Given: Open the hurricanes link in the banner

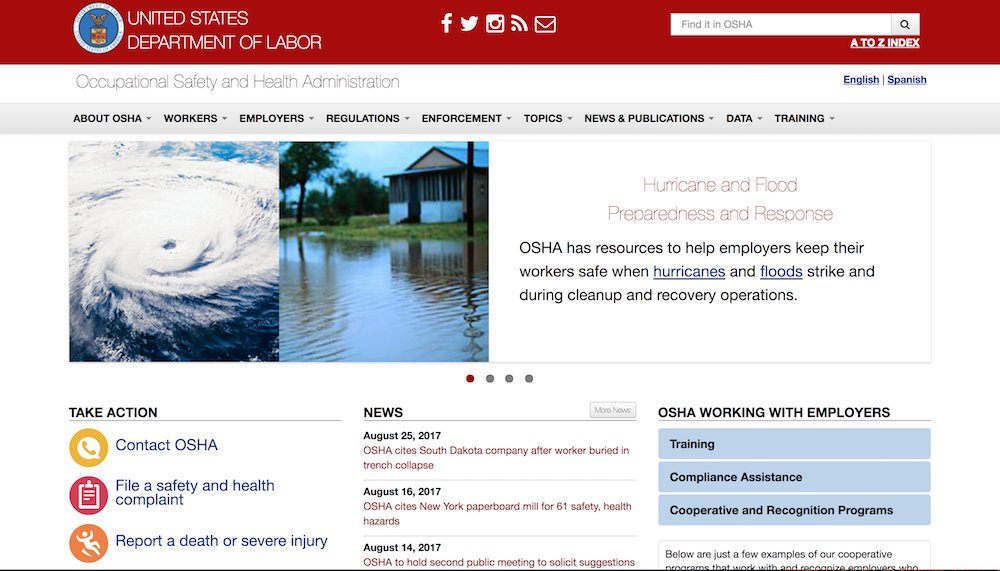Looking at the screenshot, I should tap(689, 271).
